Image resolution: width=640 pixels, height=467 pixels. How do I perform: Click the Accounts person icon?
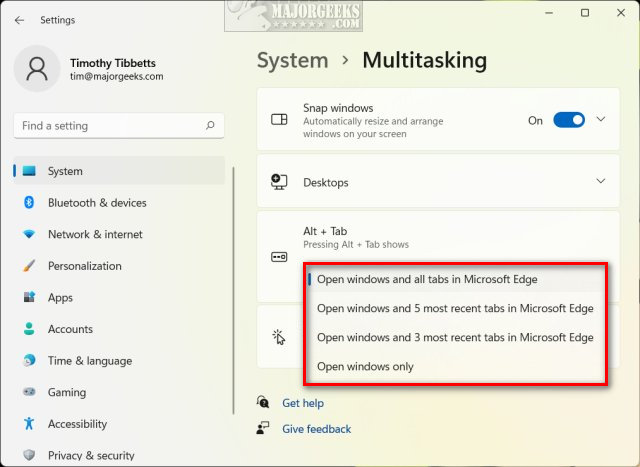29,329
